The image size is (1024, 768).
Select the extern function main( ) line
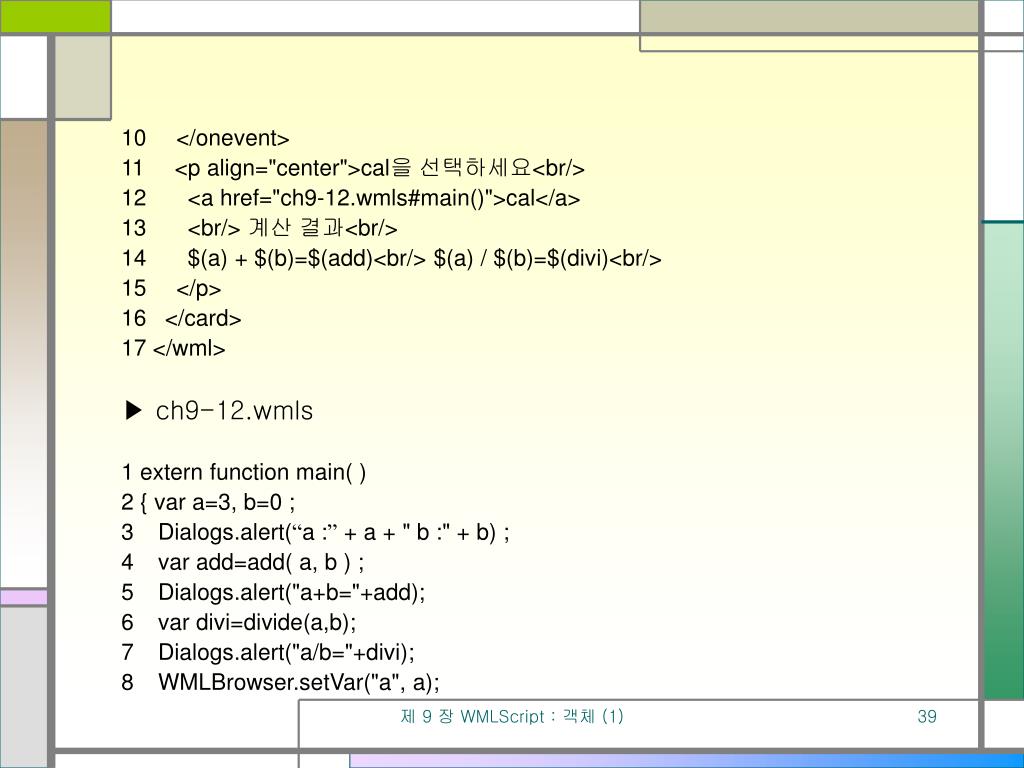pos(244,472)
